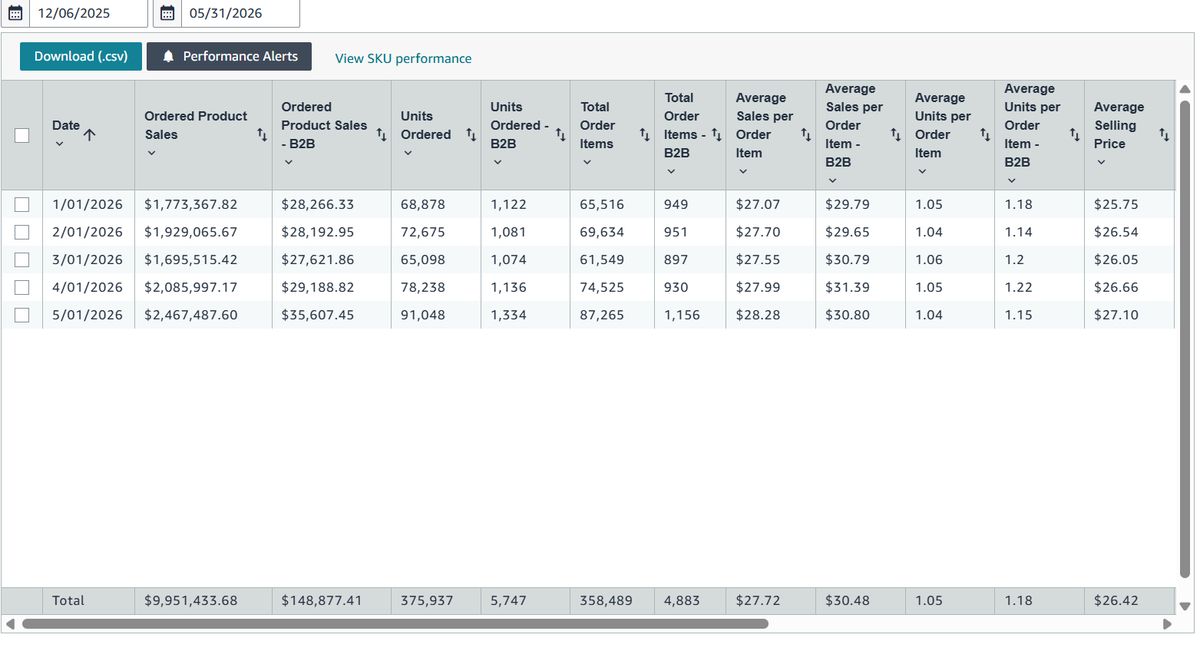Expand the Date column chevron
The width and height of the screenshot is (1200, 651).
tap(59, 145)
